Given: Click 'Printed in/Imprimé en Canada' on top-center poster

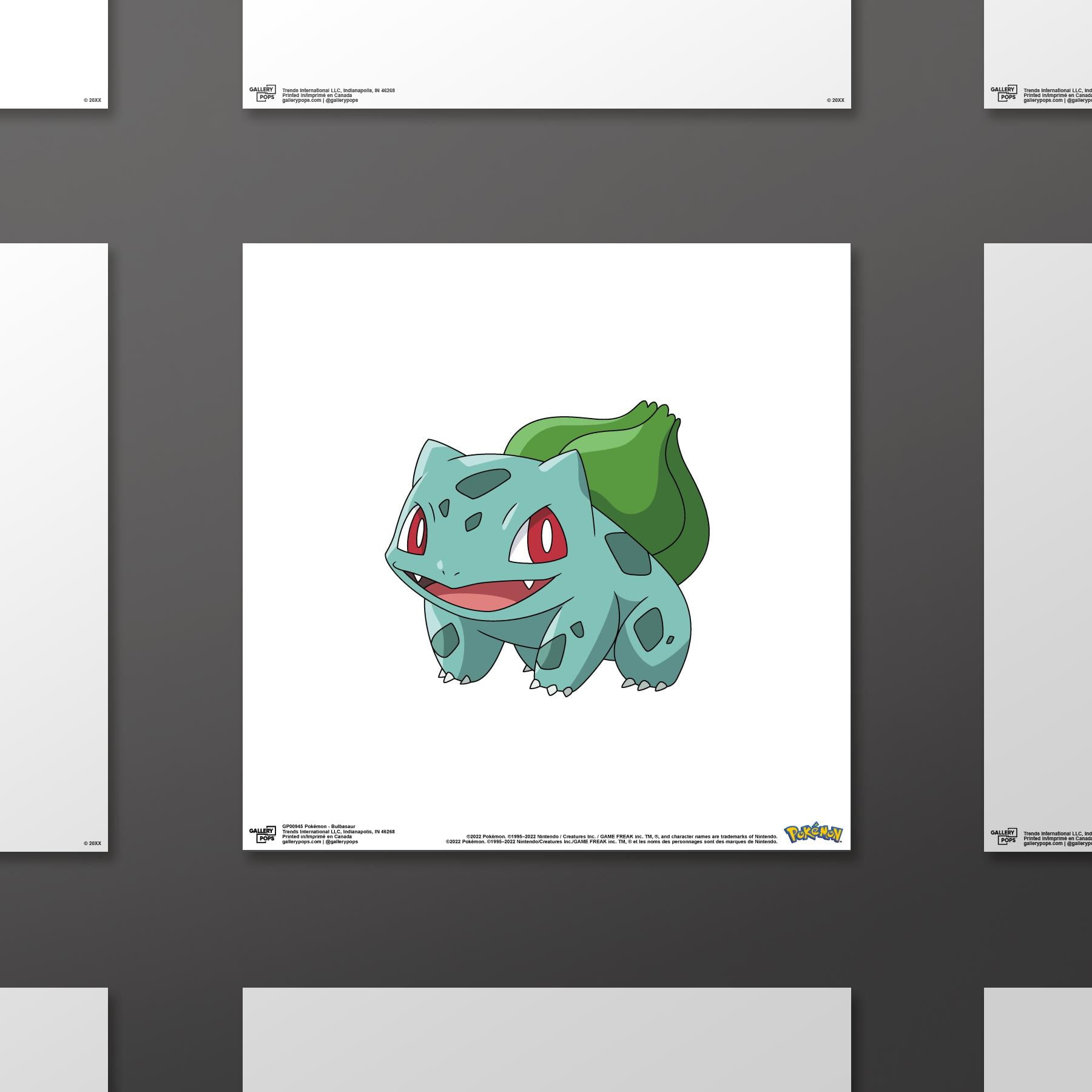Looking at the screenshot, I should pos(317,95).
